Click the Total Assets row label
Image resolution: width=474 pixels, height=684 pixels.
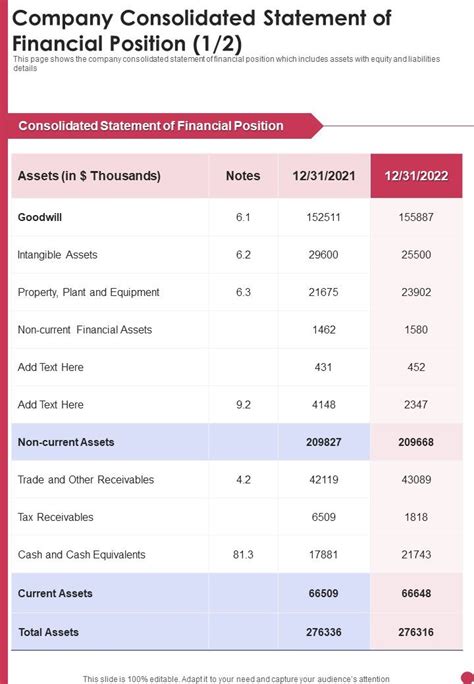click(x=48, y=632)
